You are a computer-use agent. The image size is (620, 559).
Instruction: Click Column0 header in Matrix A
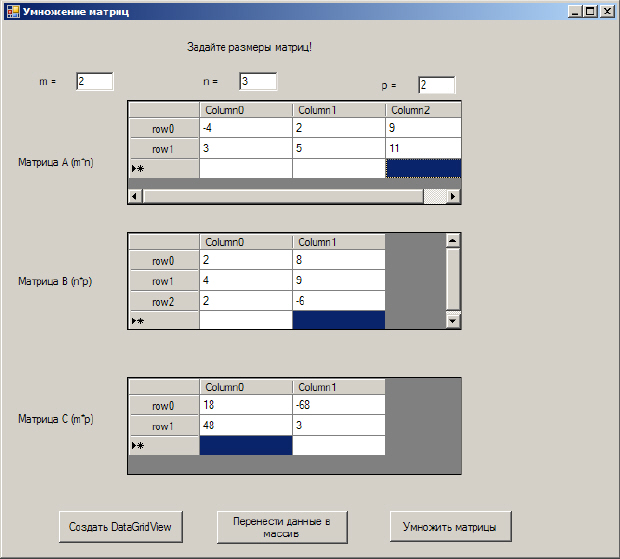click(246, 110)
